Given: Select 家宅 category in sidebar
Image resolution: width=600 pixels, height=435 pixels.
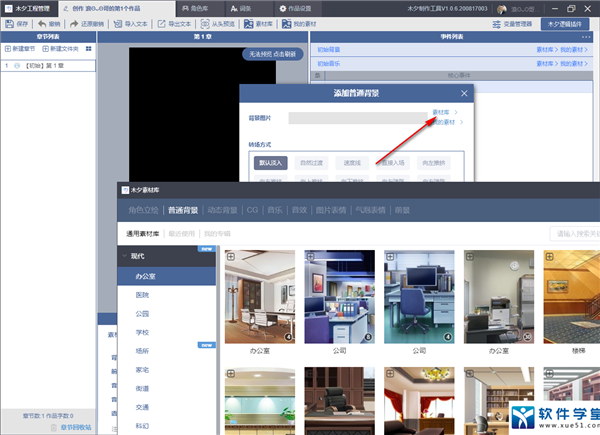Looking at the screenshot, I should click(142, 370).
